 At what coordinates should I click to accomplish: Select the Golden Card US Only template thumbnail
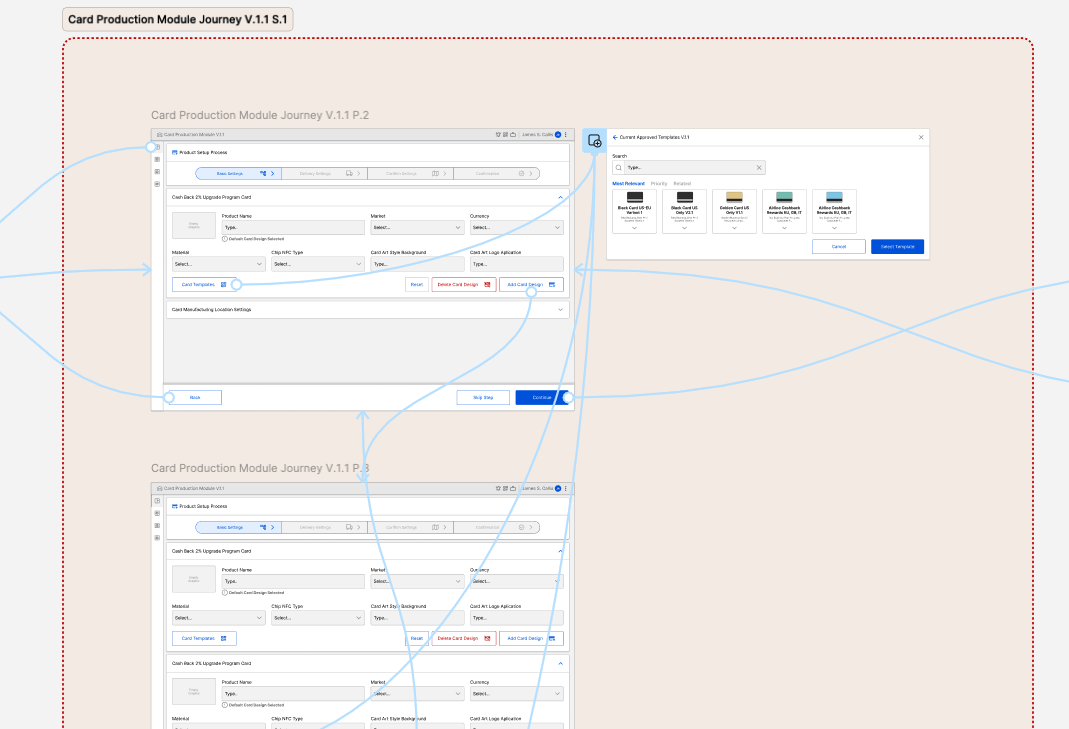734,197
